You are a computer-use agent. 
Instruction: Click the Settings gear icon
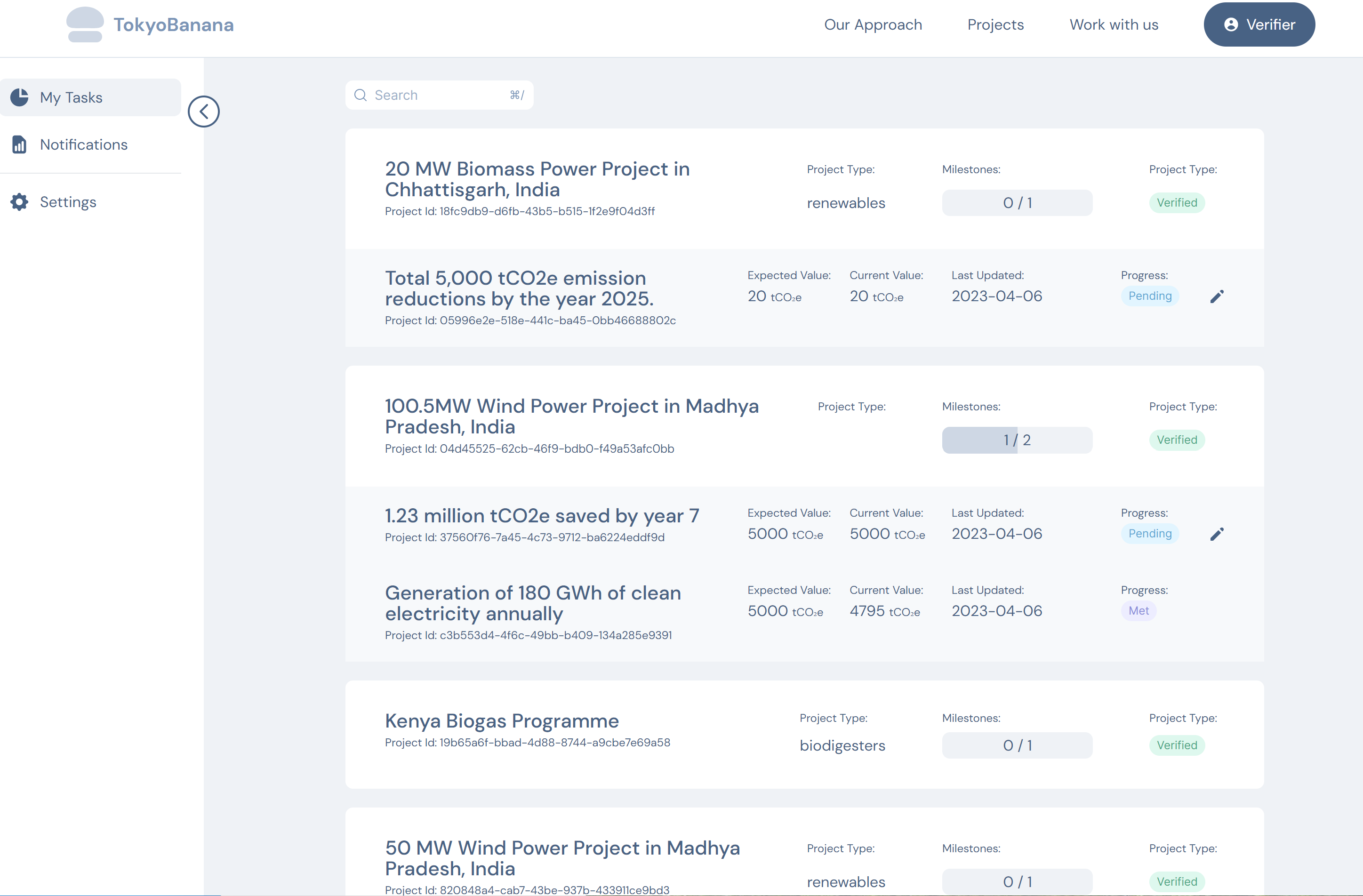click(19, 201)
